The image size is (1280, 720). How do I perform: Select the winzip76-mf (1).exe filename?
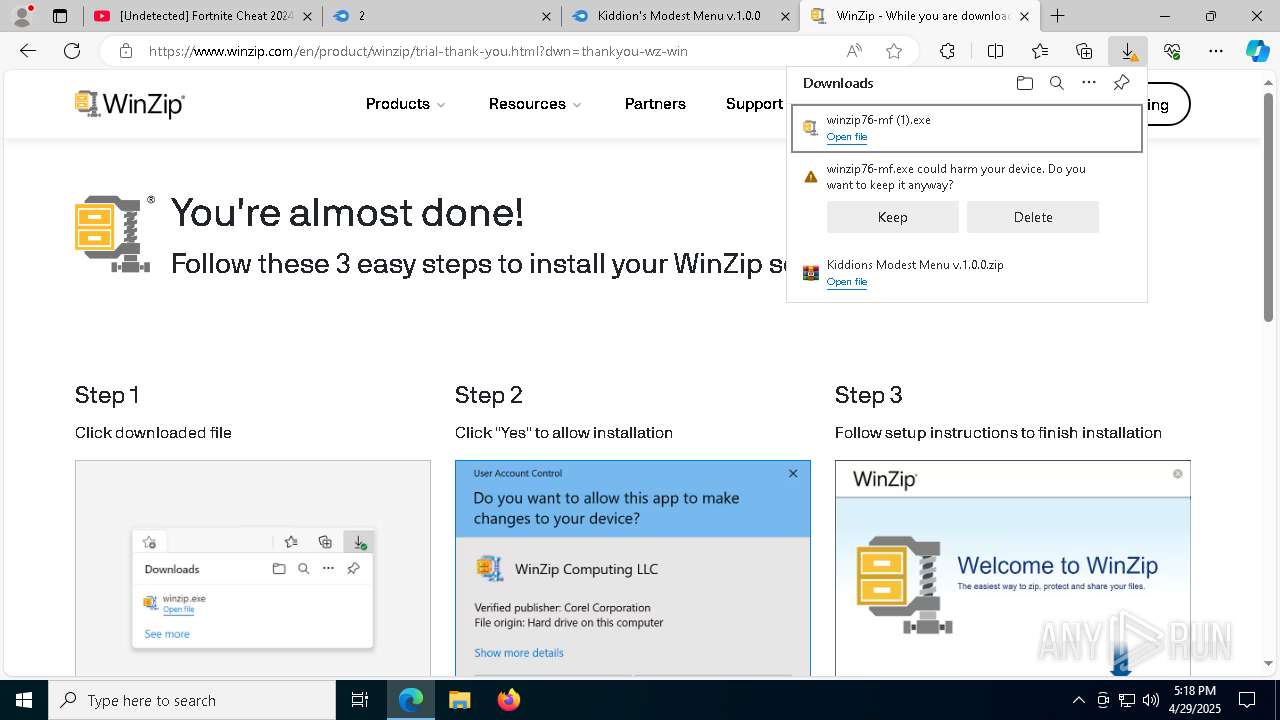[878, 120]
